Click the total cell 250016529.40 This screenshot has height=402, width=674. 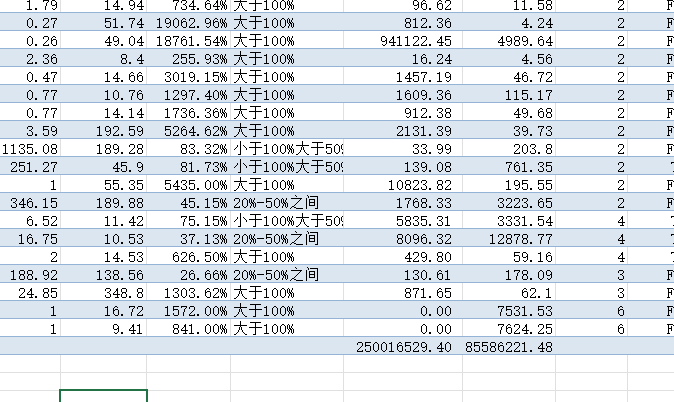tap(403, 347)
